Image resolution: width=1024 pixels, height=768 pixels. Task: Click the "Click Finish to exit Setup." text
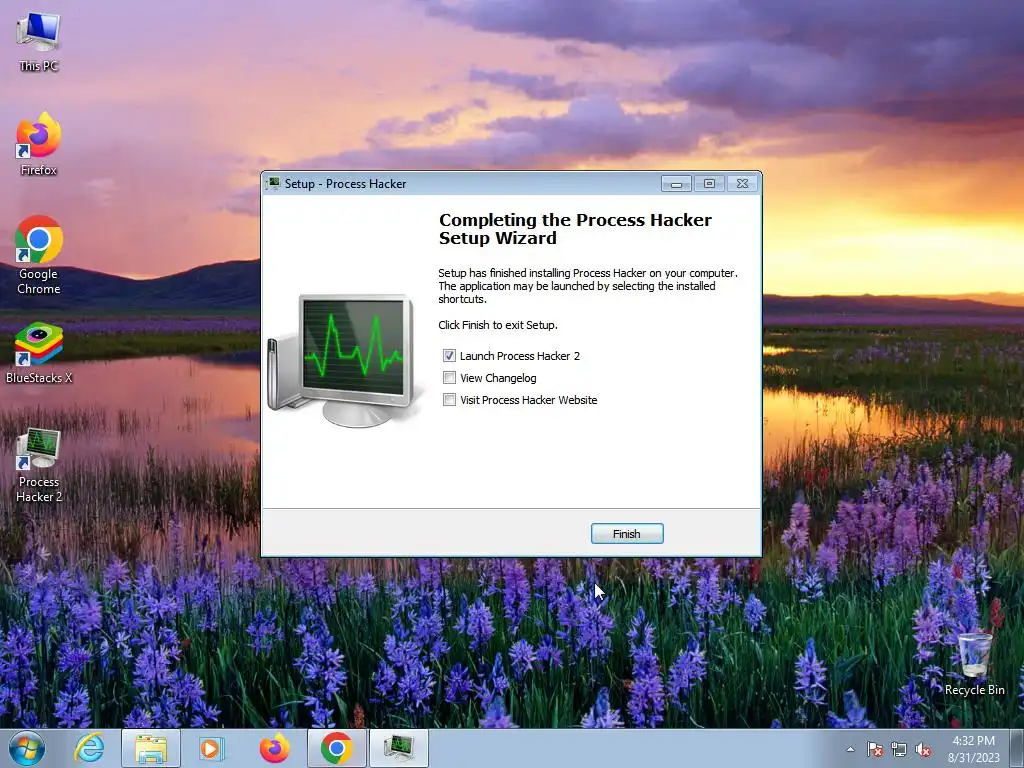pyautogui.click(x=498, y=325)
